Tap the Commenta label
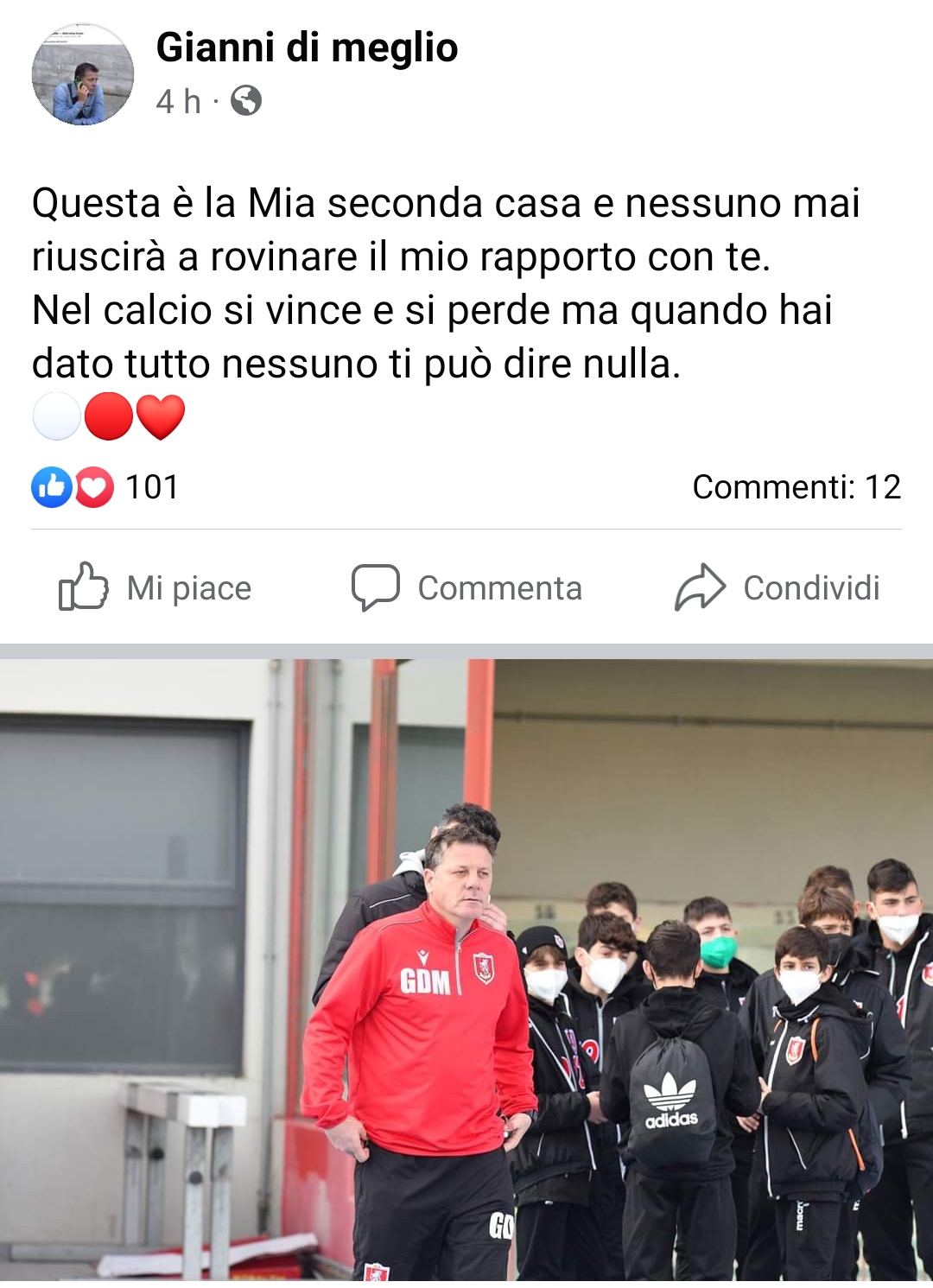The image size is (933, 1288). coord(500,588)
